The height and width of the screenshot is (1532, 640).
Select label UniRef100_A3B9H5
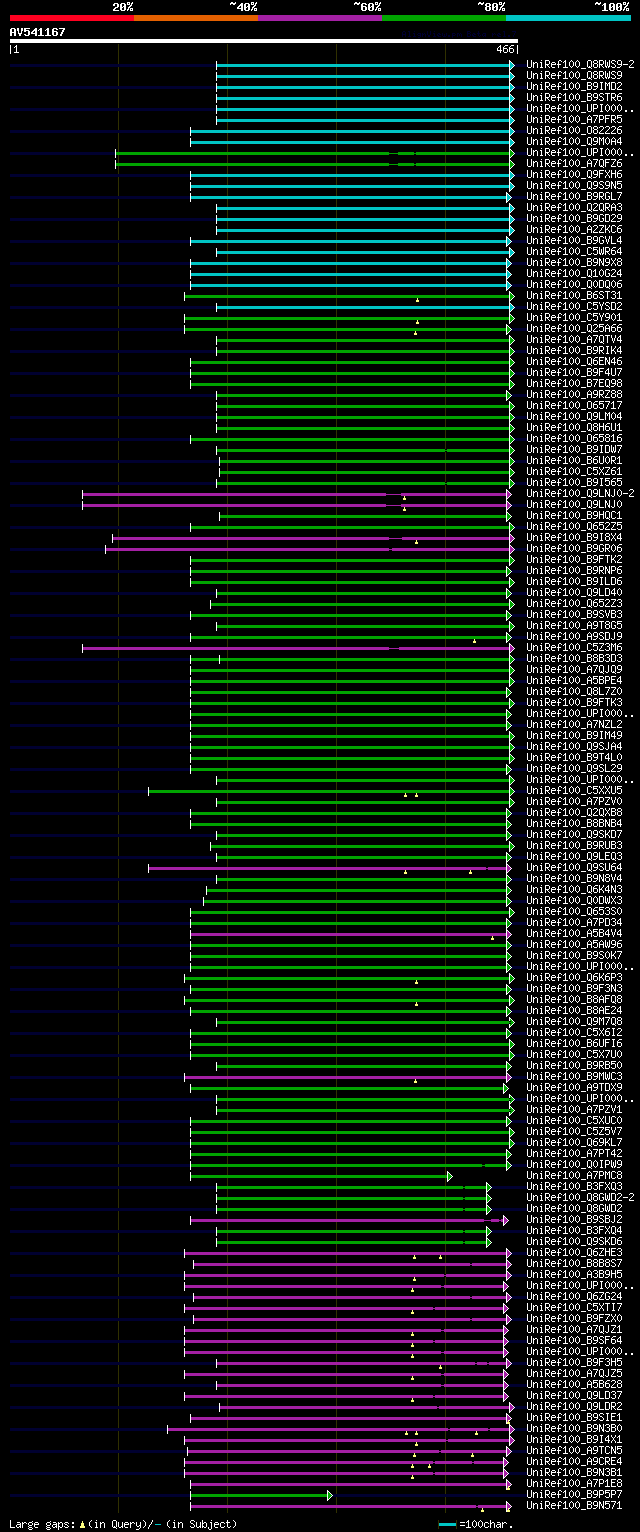click(574, 1274)
